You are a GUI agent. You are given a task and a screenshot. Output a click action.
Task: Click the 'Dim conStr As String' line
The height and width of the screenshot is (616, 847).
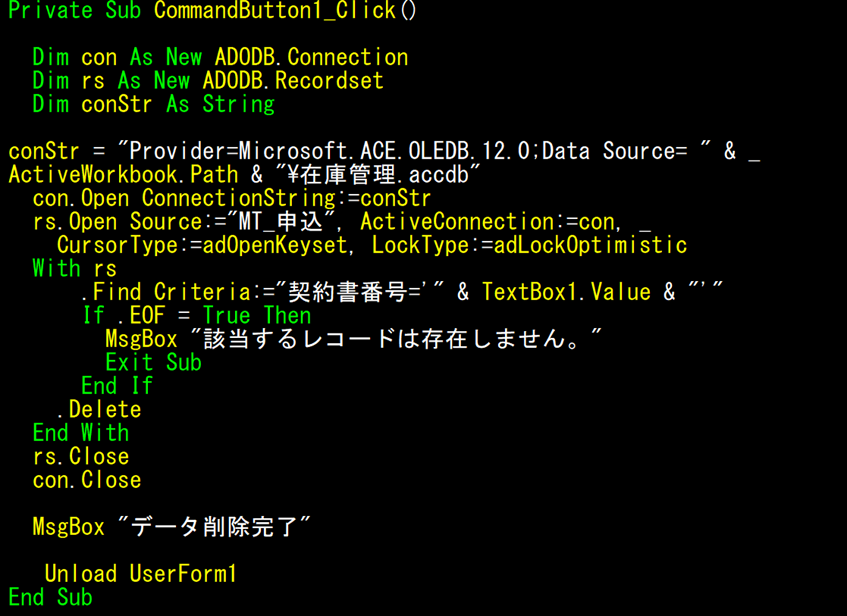(x=153, y=105)
